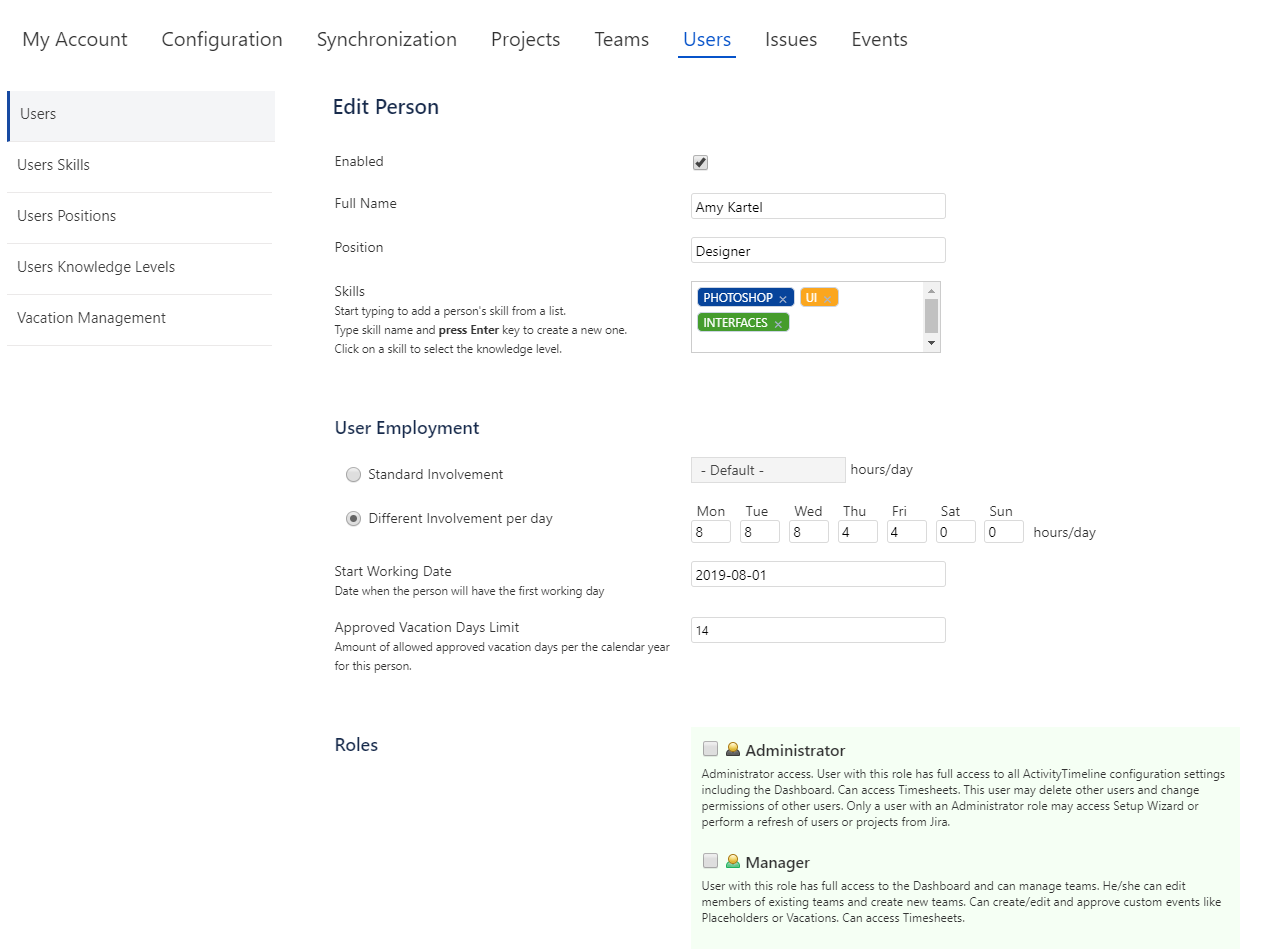Click the skills box scroll-up arrow
The image size is (1282, 949).
tap(931, 291)
